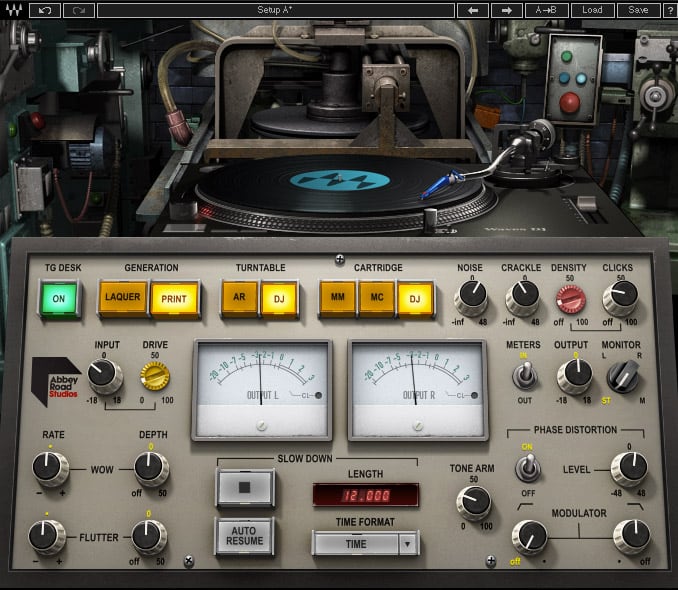Go to next preset with right arrow
Screen dimensions: 678x590
click(506, 10)
